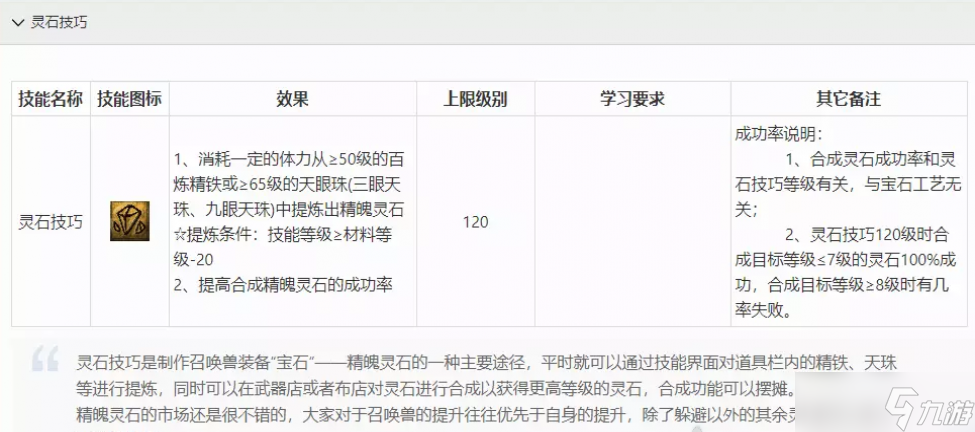Image resolution: width=975 pixels, height=432 pixels.
Task: Collapse the 灵石技巧 section chevron
Action: [x=18, y=23]
